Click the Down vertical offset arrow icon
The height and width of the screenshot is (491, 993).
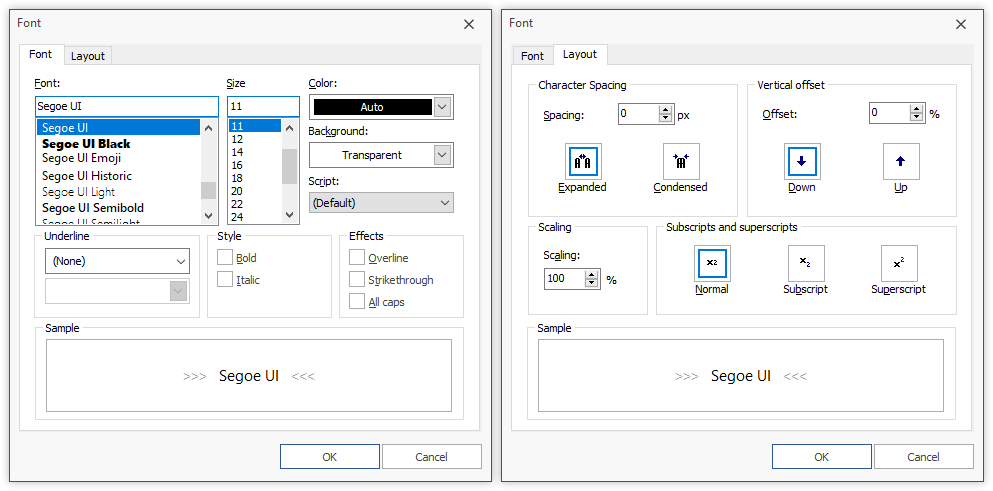802,162
